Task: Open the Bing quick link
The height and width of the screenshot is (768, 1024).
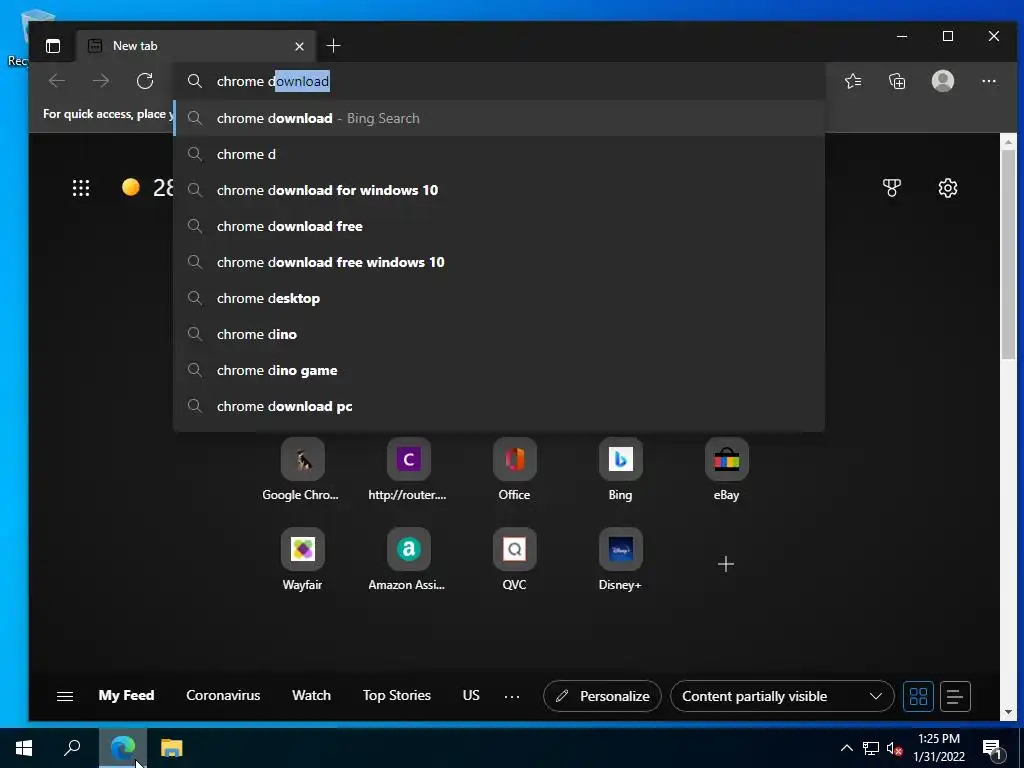Action: click(x=620, y=469)
